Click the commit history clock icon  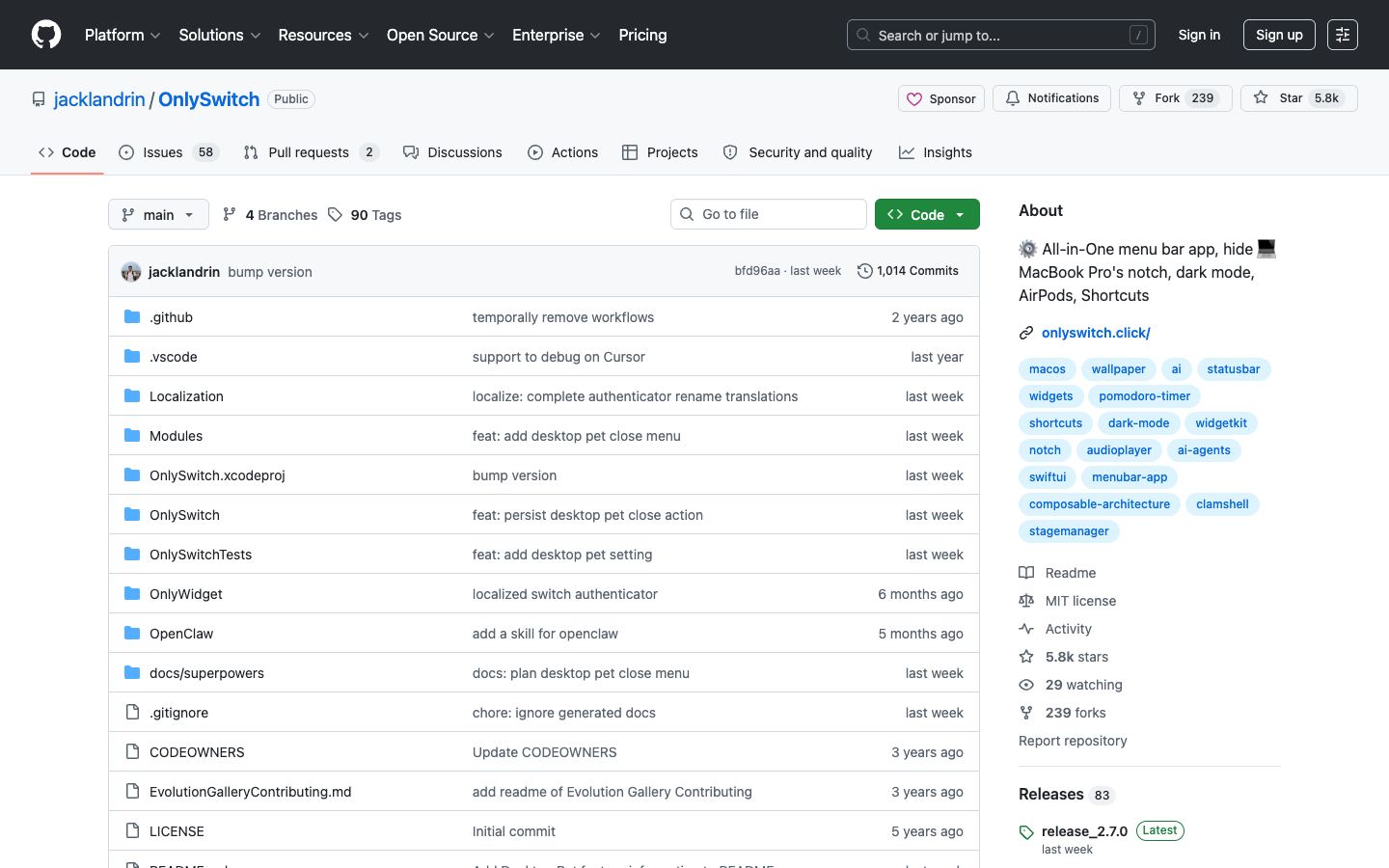pos(865,271)
